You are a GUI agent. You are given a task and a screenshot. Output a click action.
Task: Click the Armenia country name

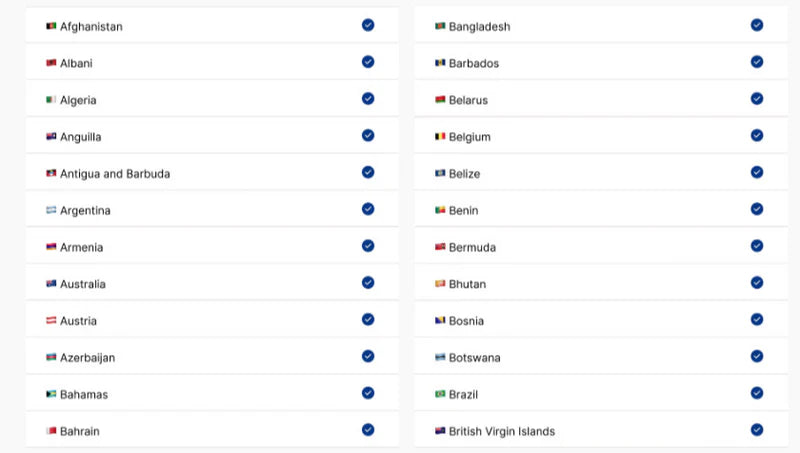pyautogui.click(x=81, y=247)
